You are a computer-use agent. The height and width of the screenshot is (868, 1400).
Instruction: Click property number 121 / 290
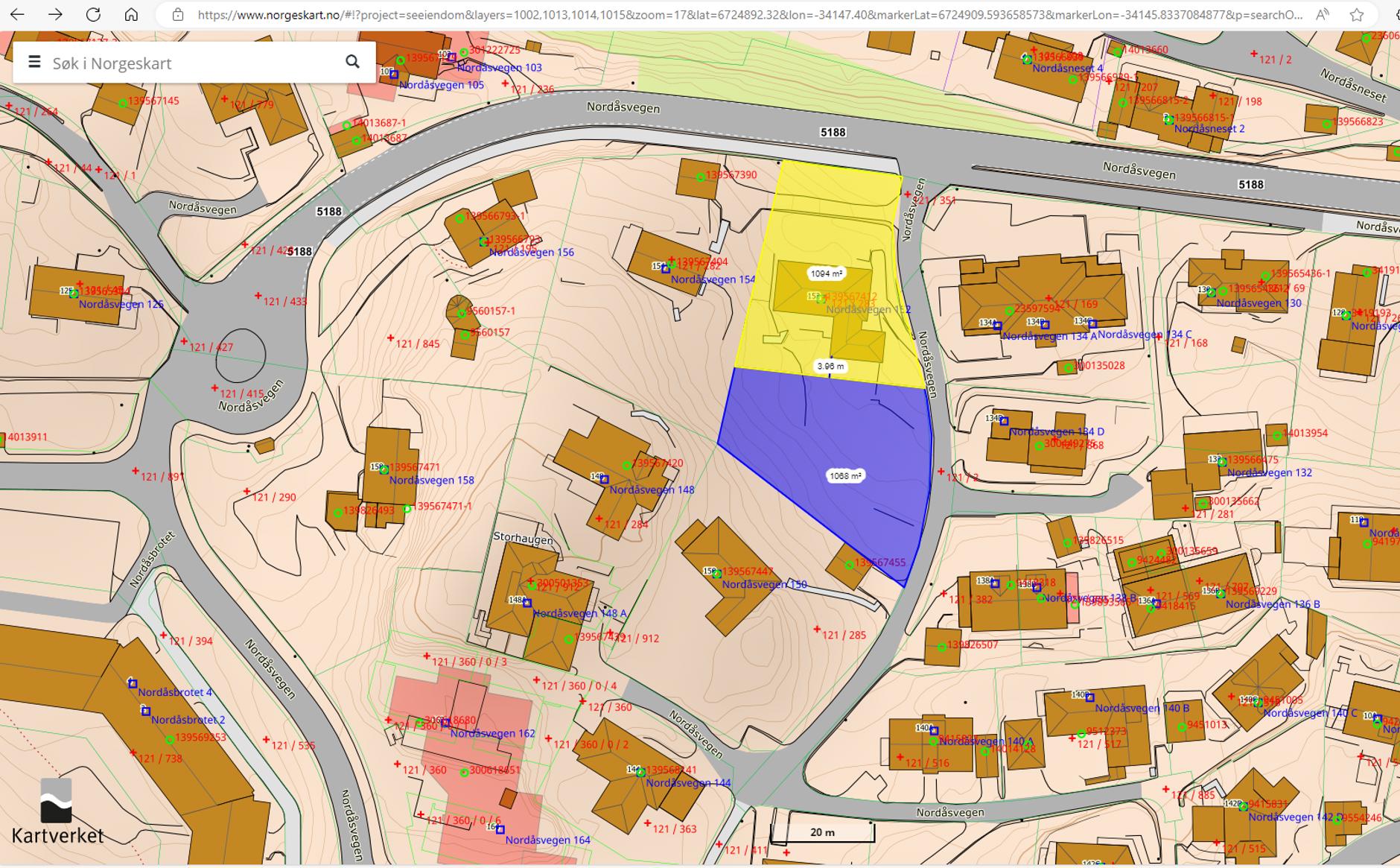(x=274, y=497)
